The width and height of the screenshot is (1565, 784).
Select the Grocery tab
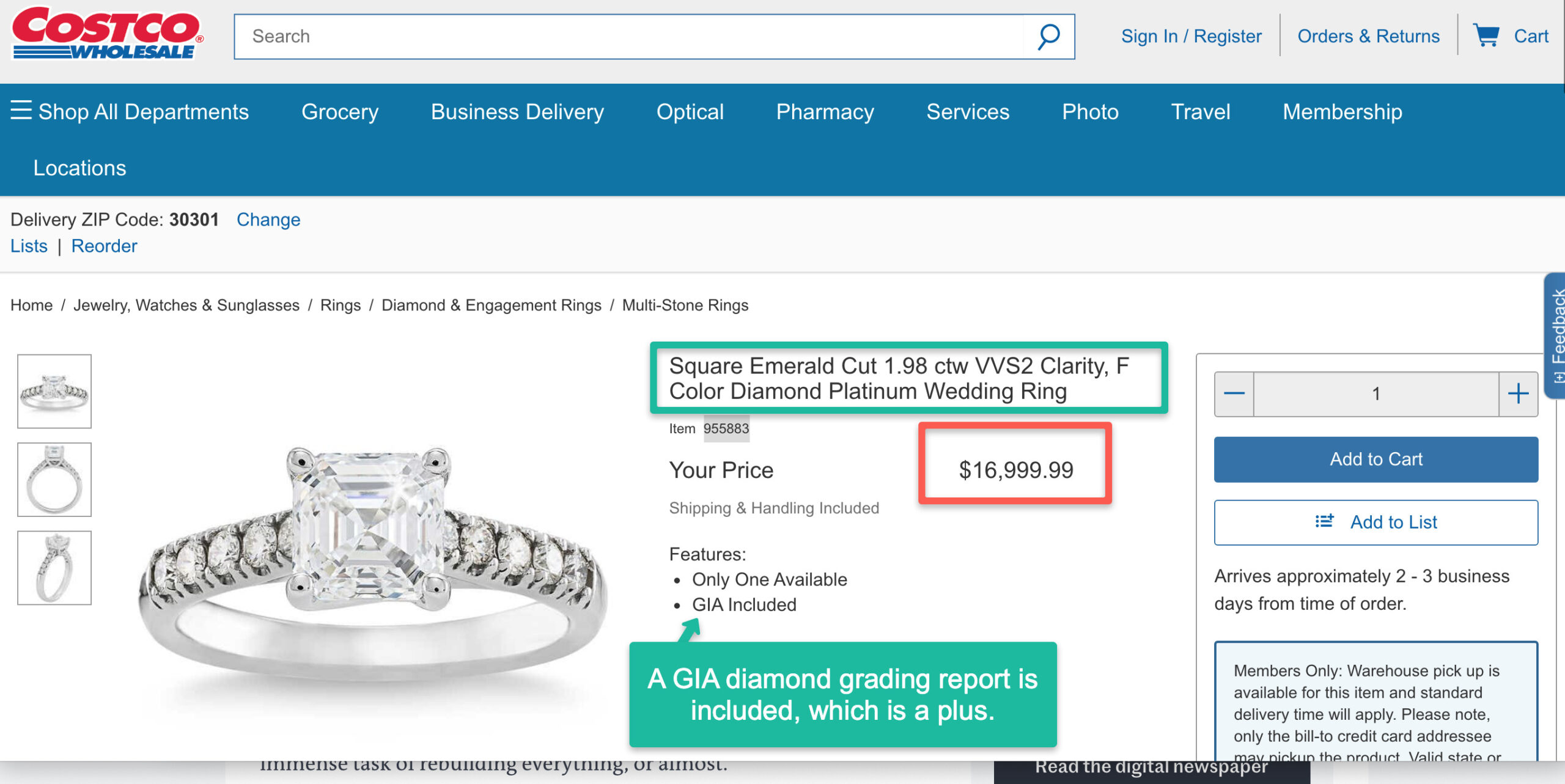pos(340,111)
